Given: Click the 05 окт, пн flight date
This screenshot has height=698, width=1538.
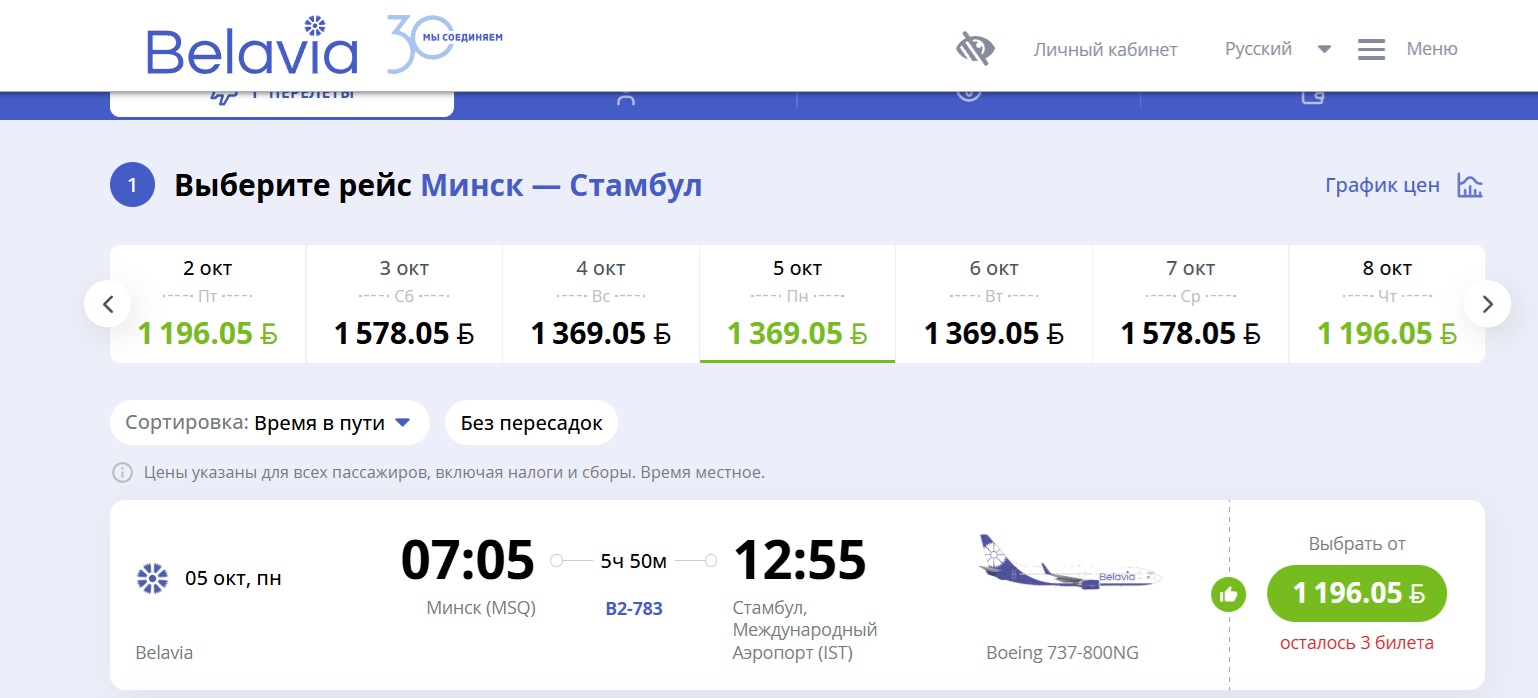Looking at the screenshot, I should [x=233, y=578].
